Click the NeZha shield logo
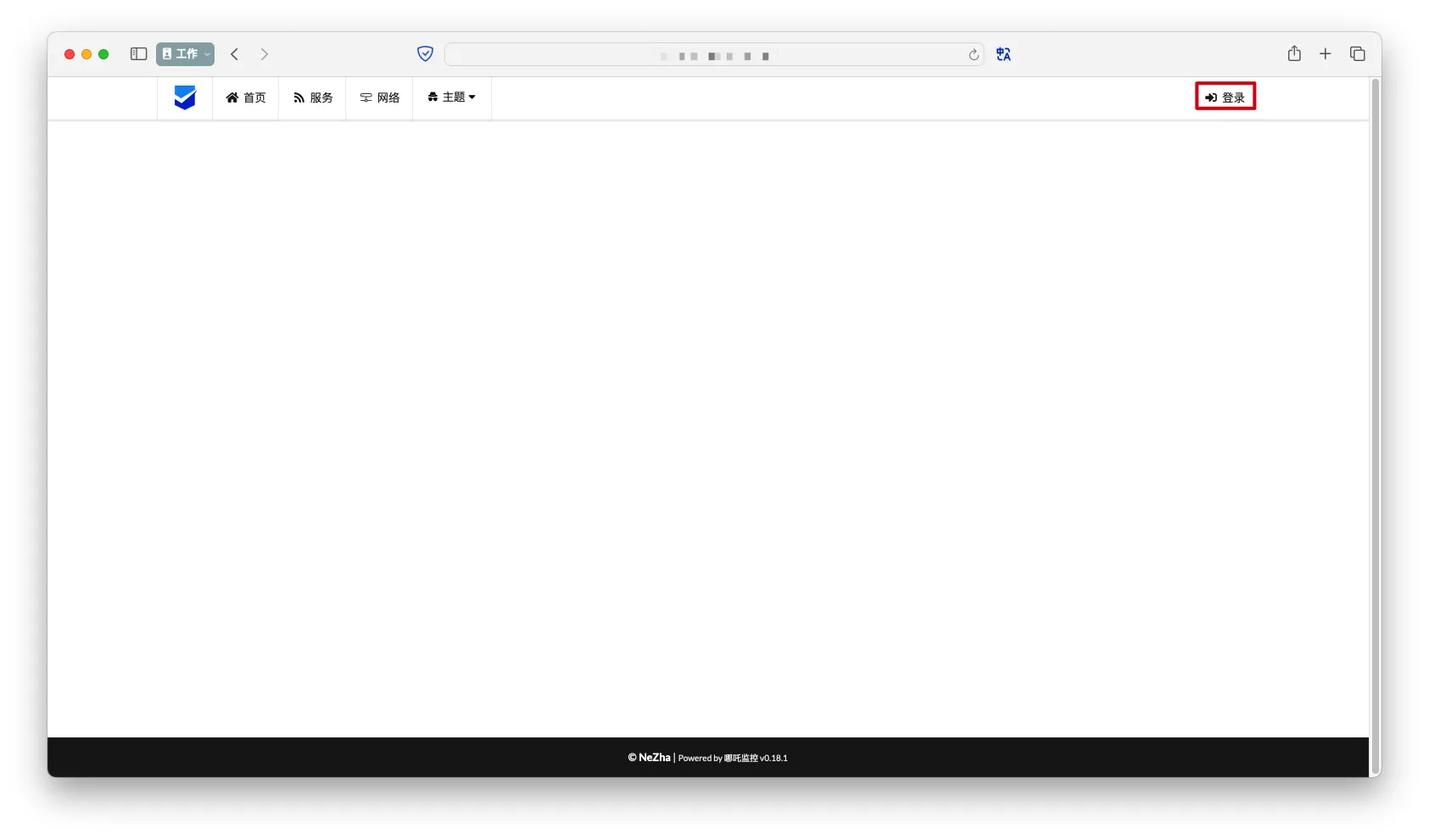This screenshot has width=1429, height=840. point(185,97)
